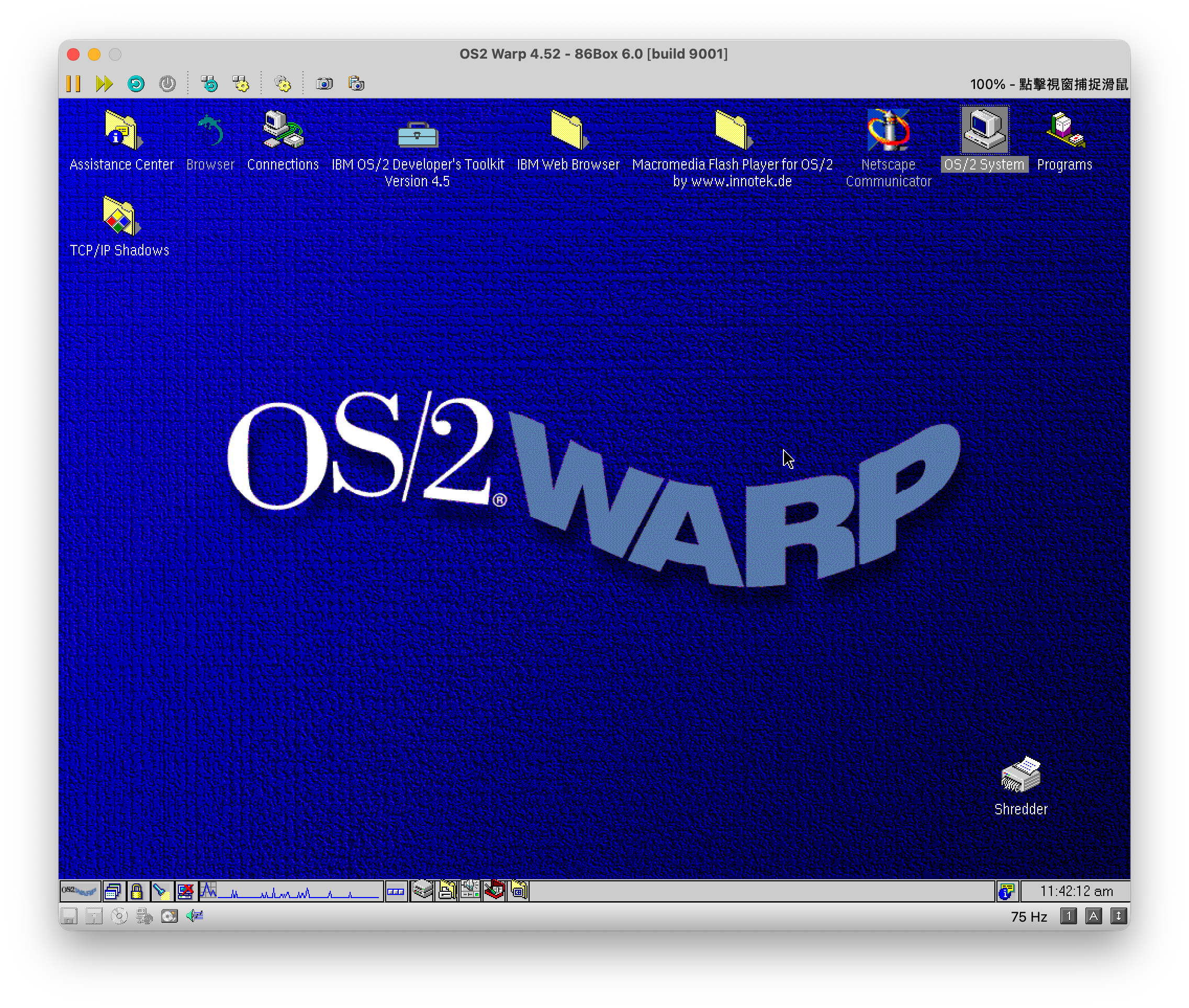Click the yellow fast-forward toolbar button
1189x1008 pixels.
[104, 84]
